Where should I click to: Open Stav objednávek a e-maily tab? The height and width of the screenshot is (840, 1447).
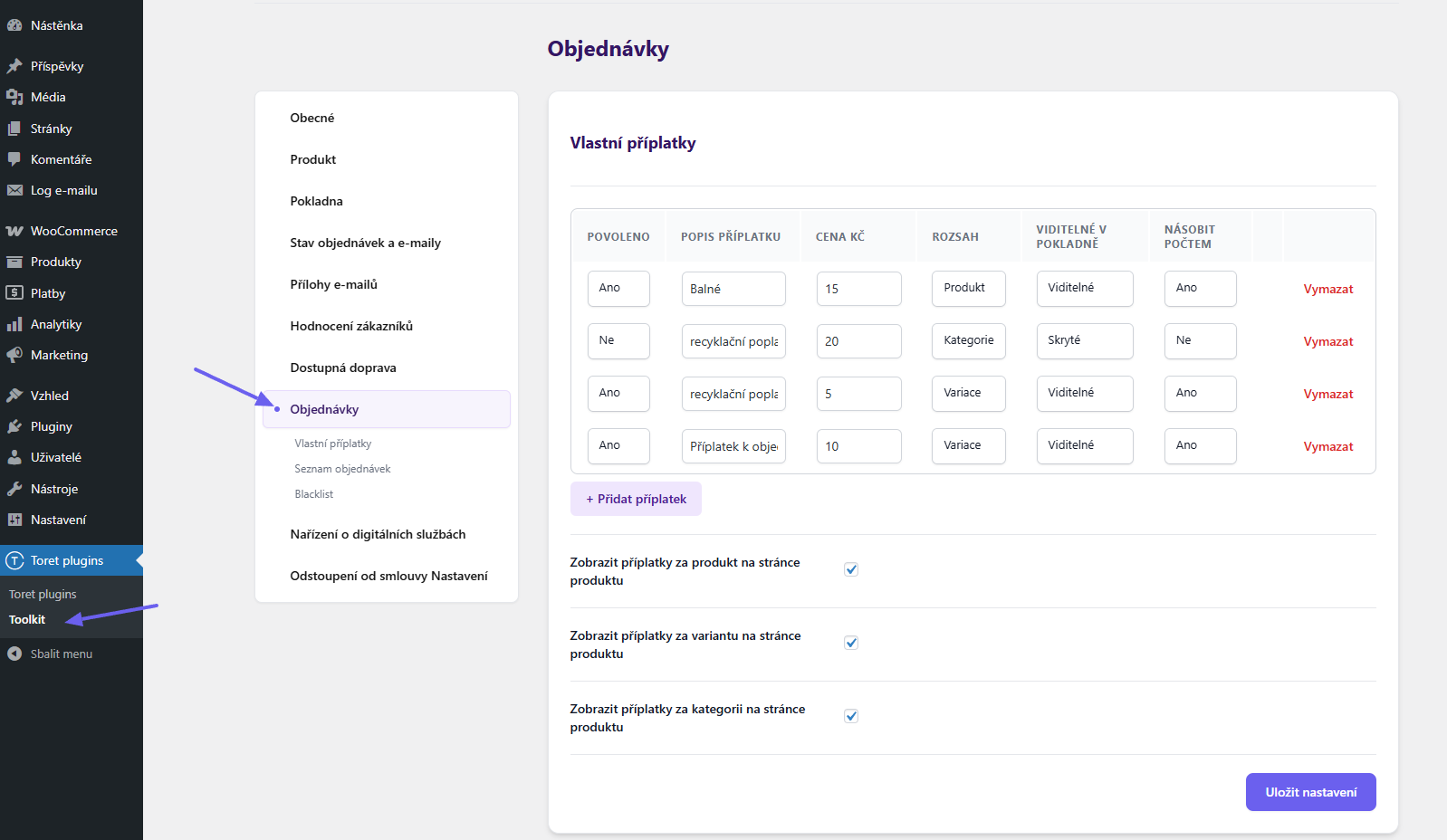366,243
